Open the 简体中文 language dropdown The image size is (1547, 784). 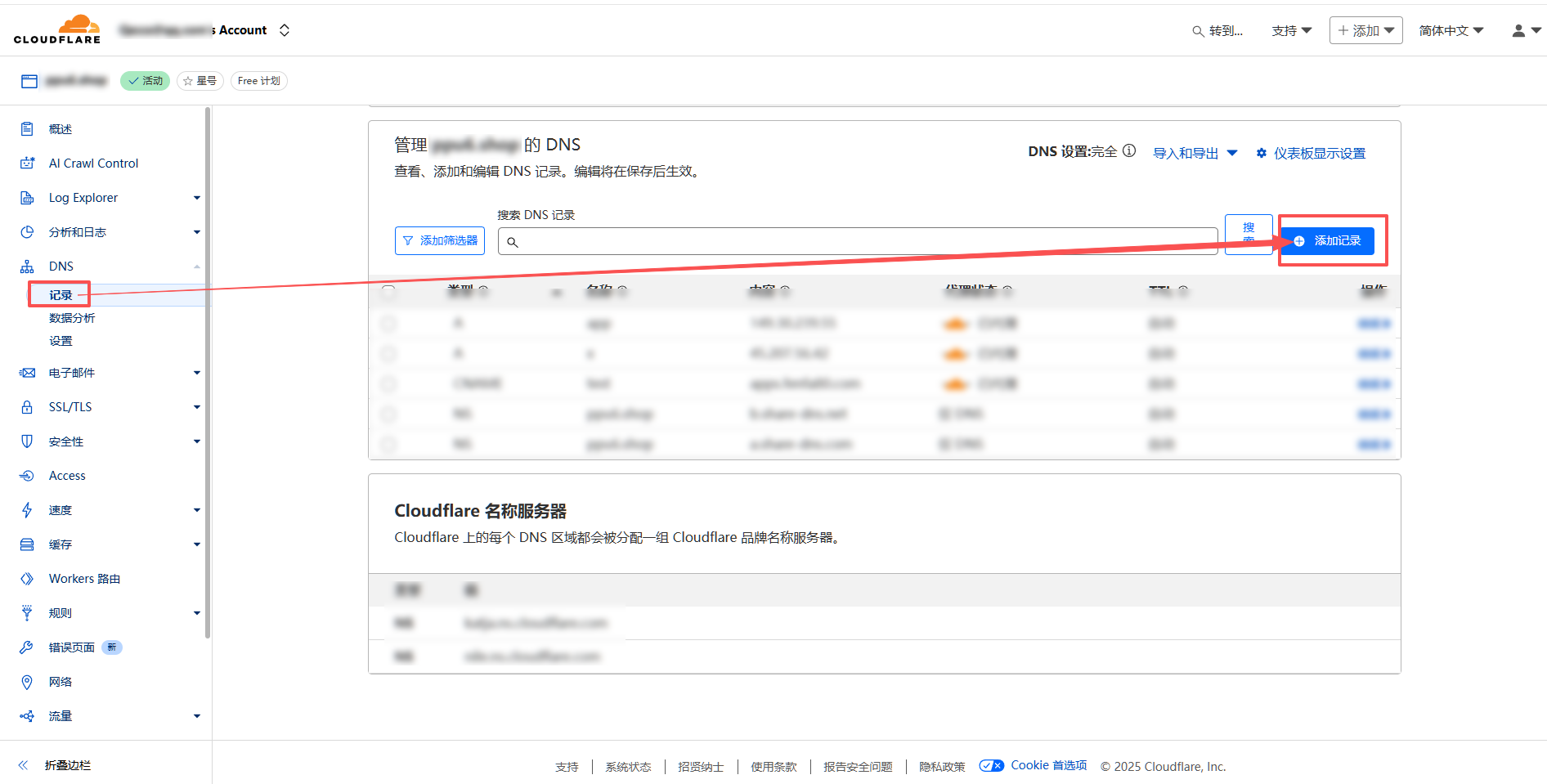coord(1451,31)
